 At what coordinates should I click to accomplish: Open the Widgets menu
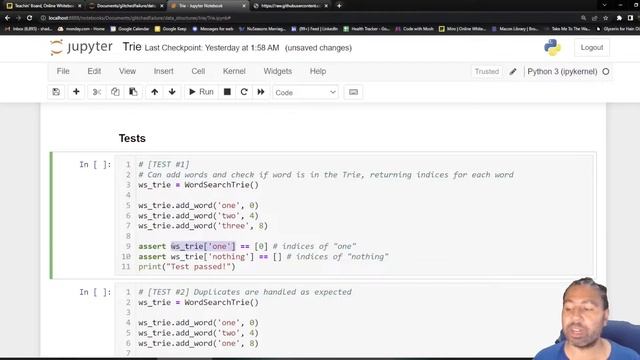[x=278, y=71]
